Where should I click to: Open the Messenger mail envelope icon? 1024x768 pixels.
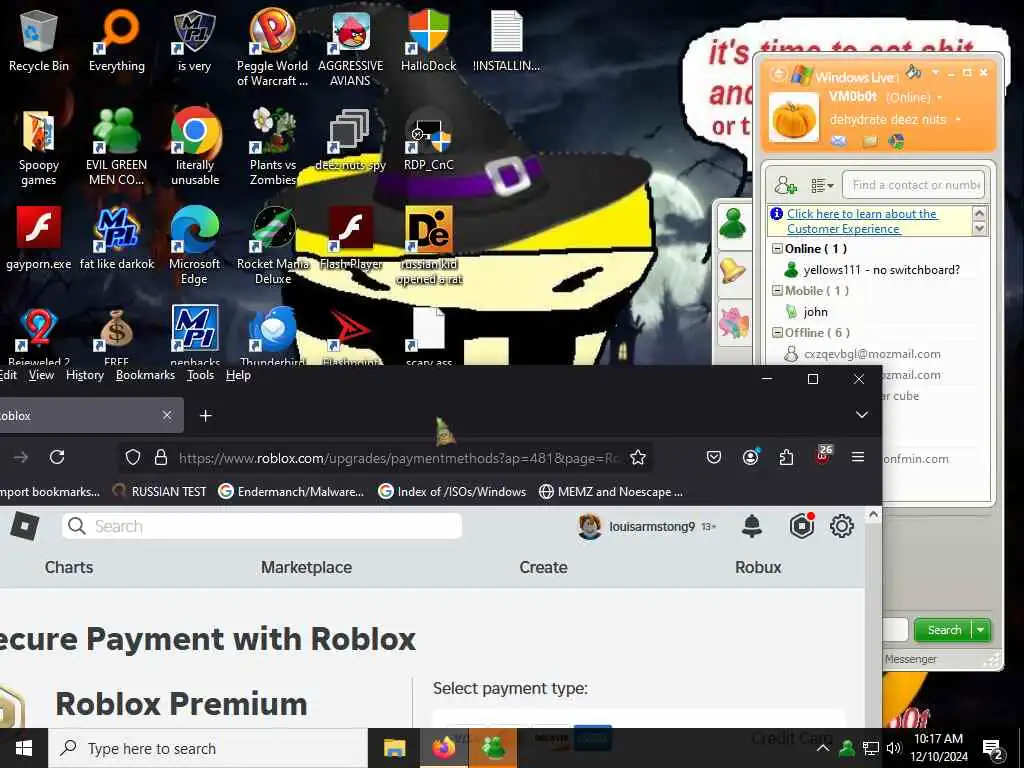(839, 140)
